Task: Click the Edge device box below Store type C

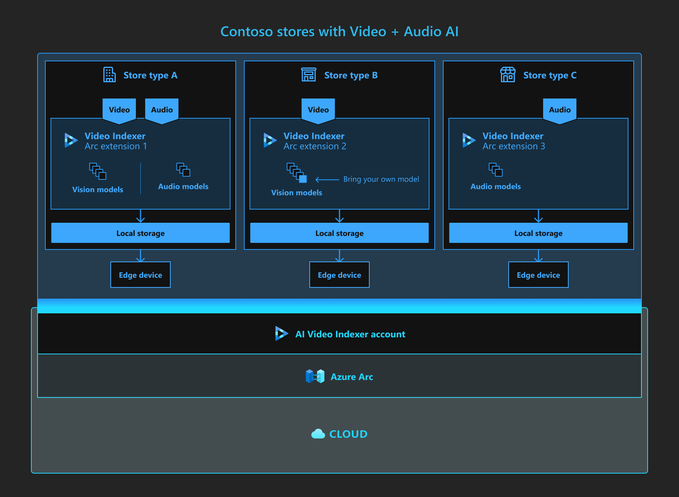Action: (538, 274)
